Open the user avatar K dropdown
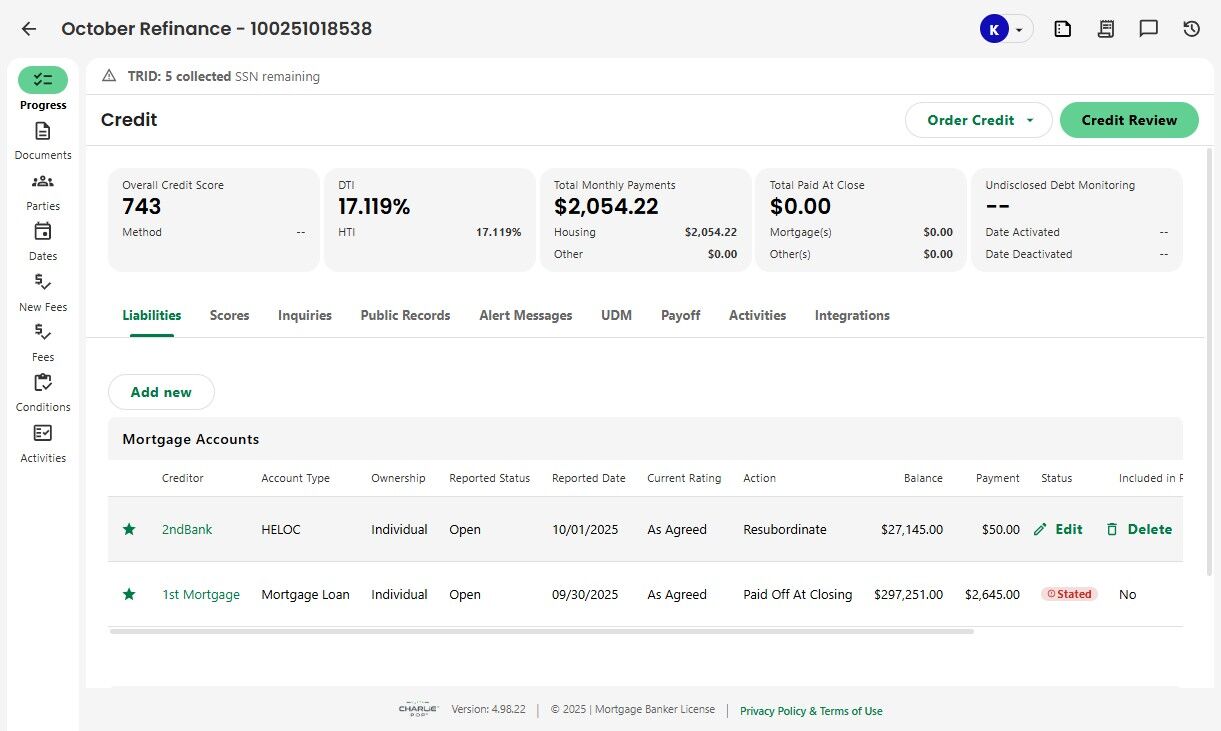The height and width of the screenshot is (731, 1221). [1005, 29]
